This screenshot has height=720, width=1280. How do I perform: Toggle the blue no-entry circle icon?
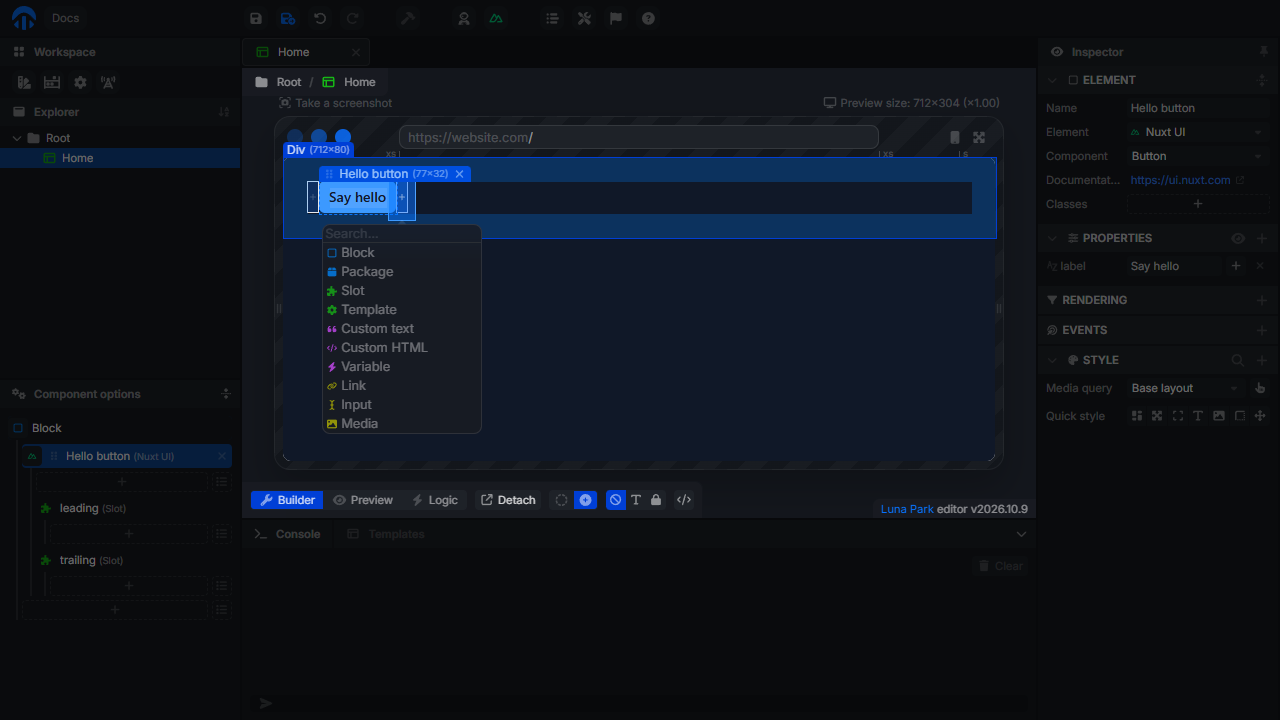click(616, 500)
